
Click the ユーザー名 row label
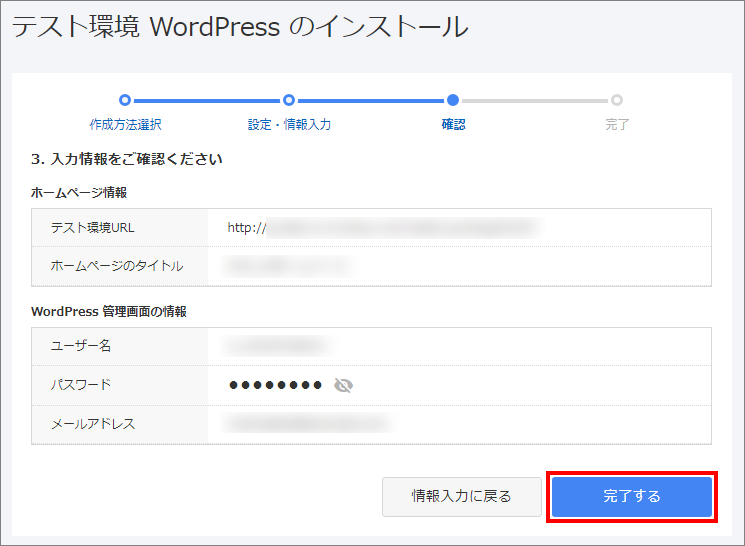pyautogui.click(x=81, y=345)
